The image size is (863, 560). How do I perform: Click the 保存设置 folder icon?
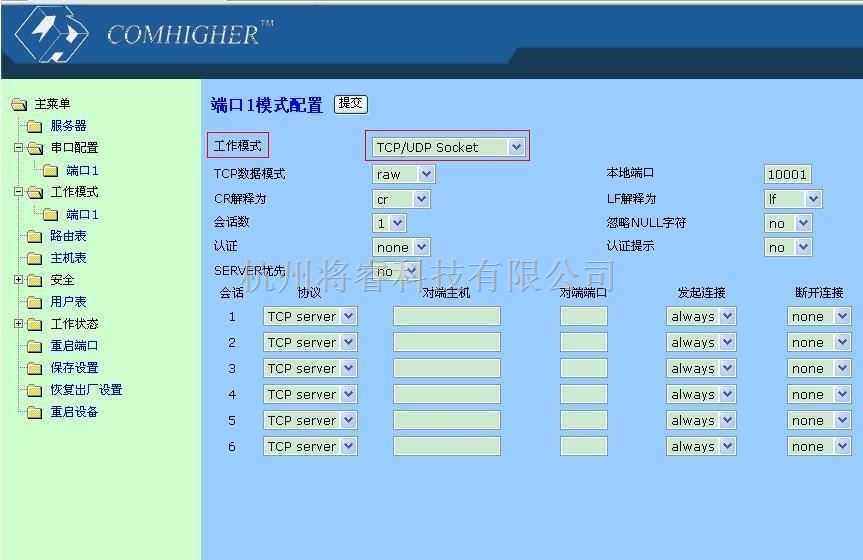(35, 368)
